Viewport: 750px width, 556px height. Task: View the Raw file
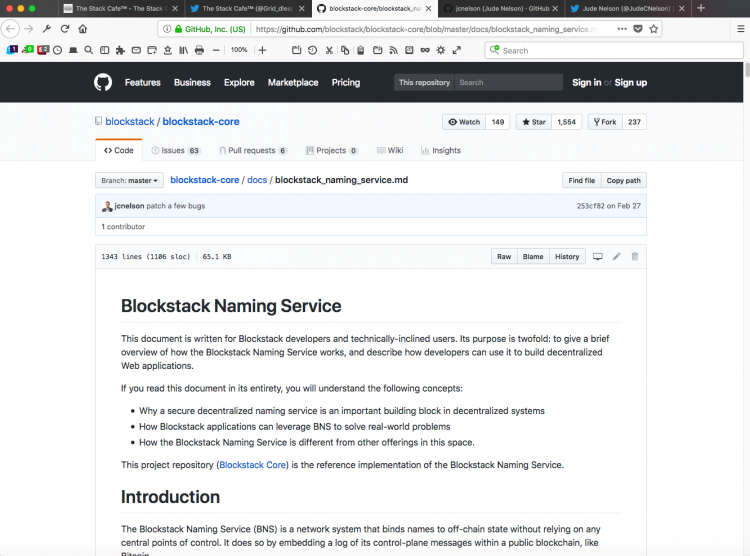point(504,256)
